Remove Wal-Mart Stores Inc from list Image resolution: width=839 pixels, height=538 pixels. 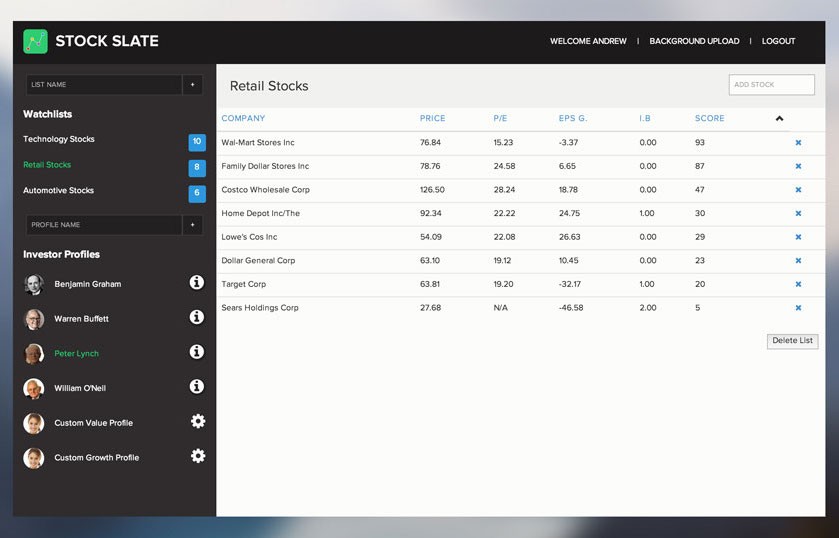pyautogui.click(x=798, y=143)
